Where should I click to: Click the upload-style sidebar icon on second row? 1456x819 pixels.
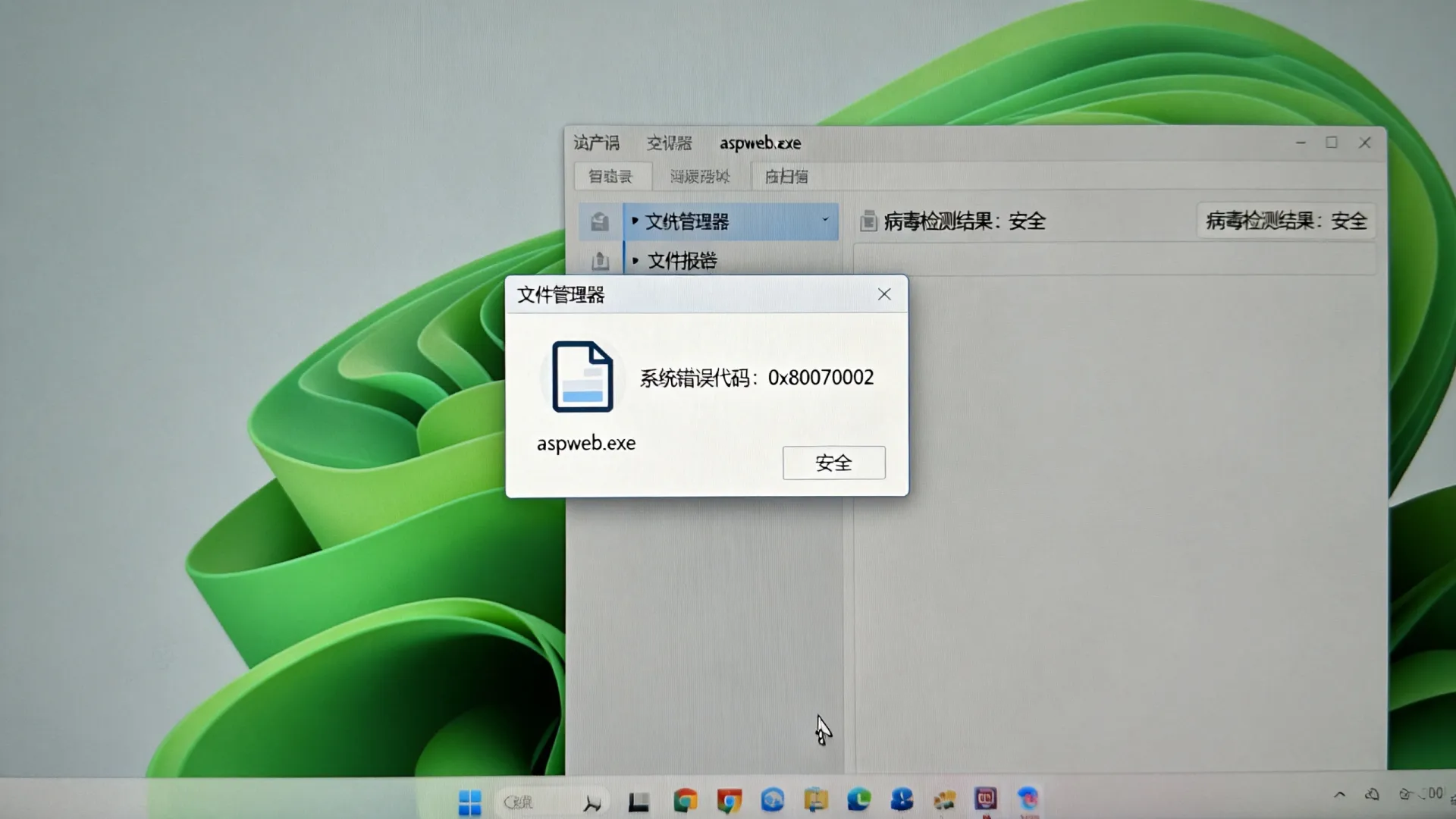click(600, 261)
